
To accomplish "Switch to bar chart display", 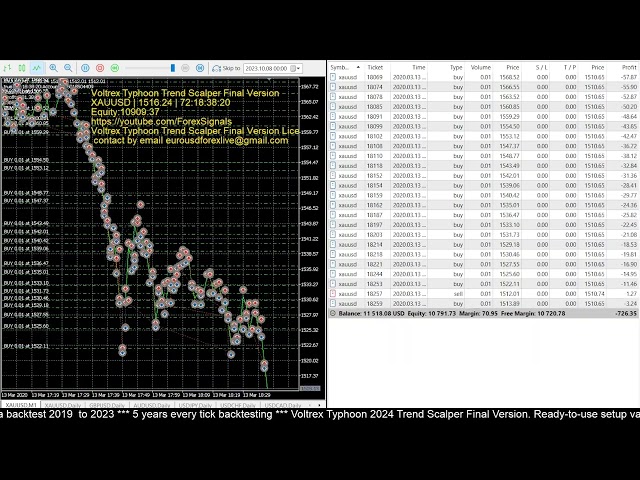I will 7,68.
